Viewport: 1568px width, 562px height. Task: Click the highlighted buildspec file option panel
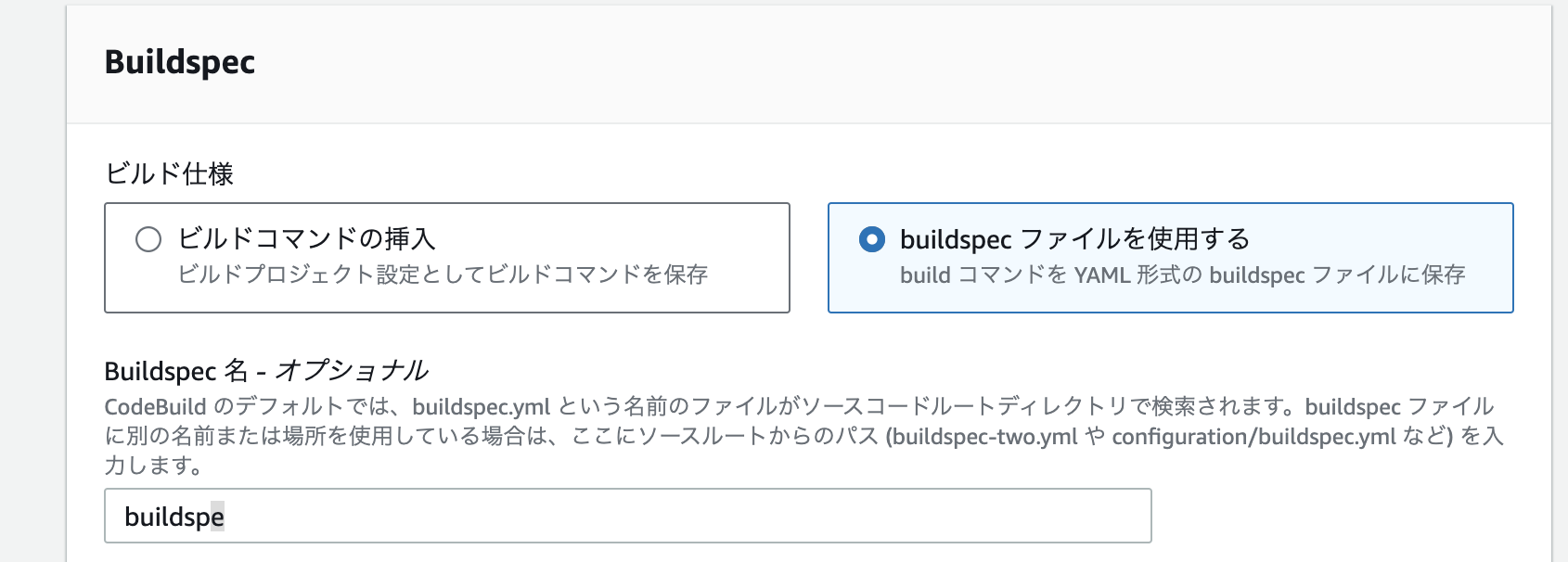tap(1169, 258)
